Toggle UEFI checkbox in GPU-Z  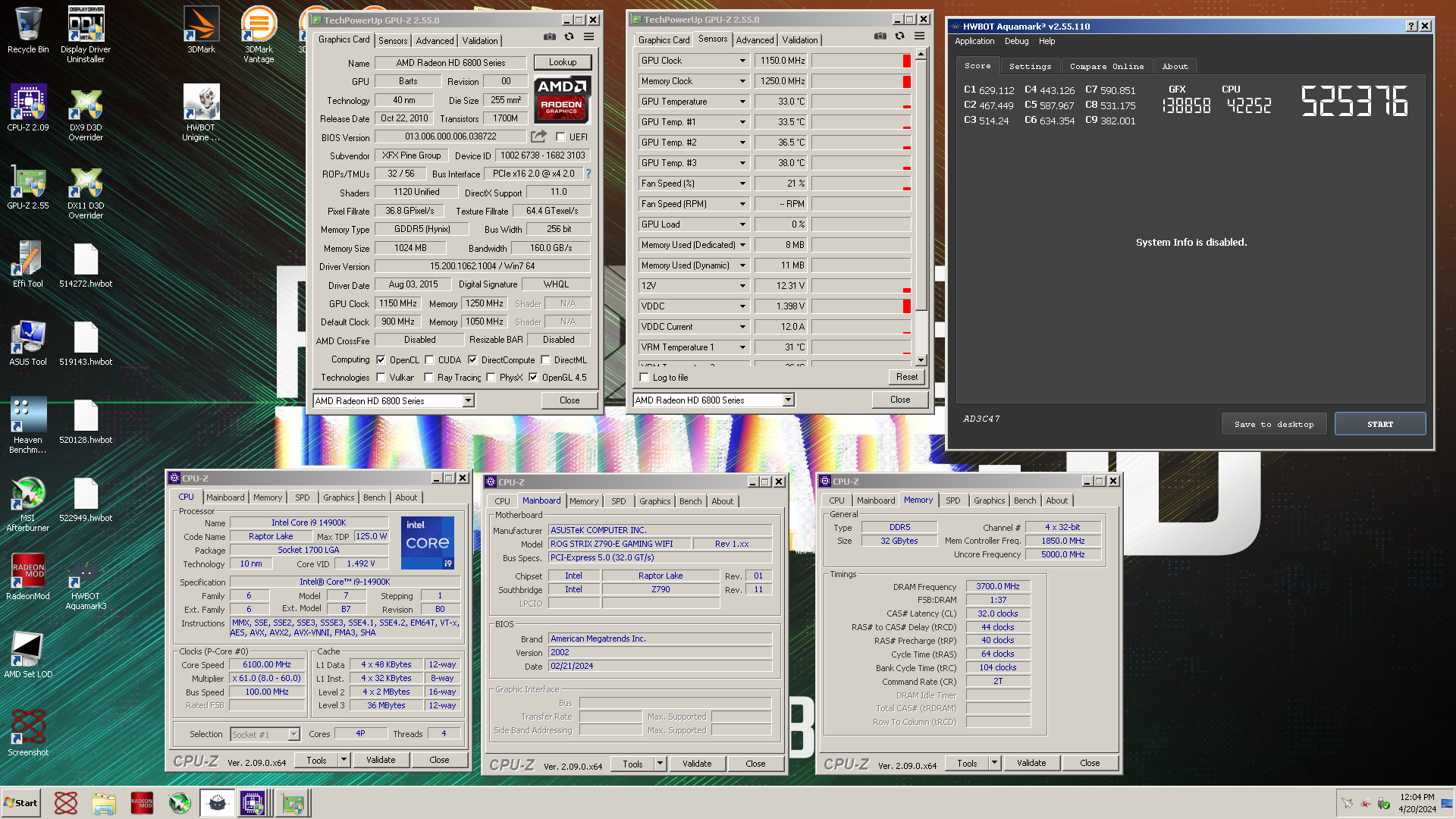[x=560, y=137]
